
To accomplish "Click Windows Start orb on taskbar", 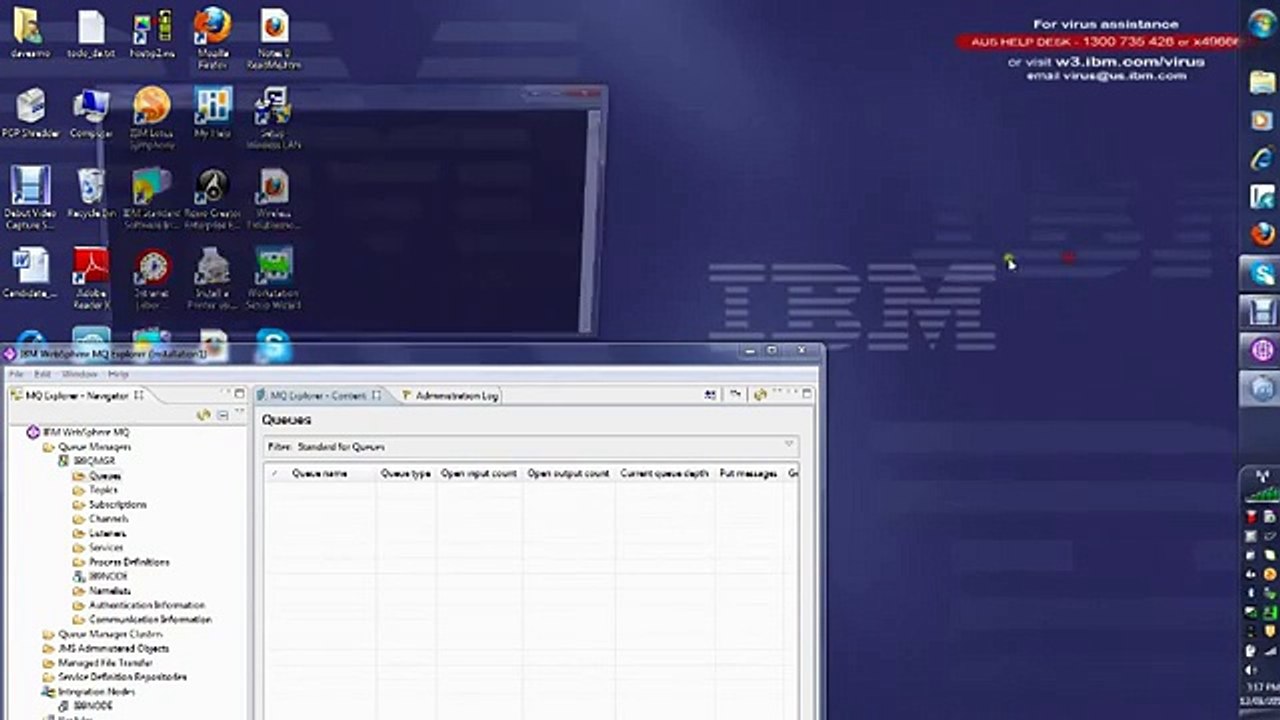I will [x=1261, y=26].
